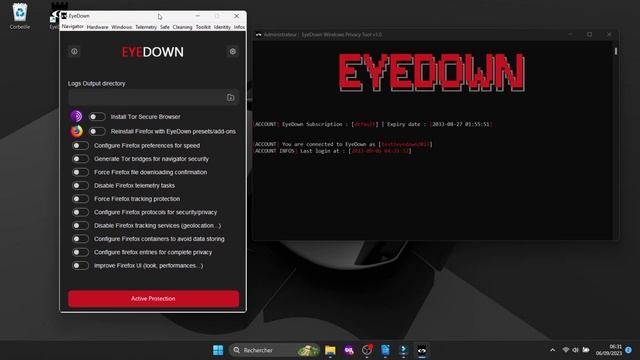Close the EyeDown app window
Screen dimensions: 640x360
click(x=236, y=16)
